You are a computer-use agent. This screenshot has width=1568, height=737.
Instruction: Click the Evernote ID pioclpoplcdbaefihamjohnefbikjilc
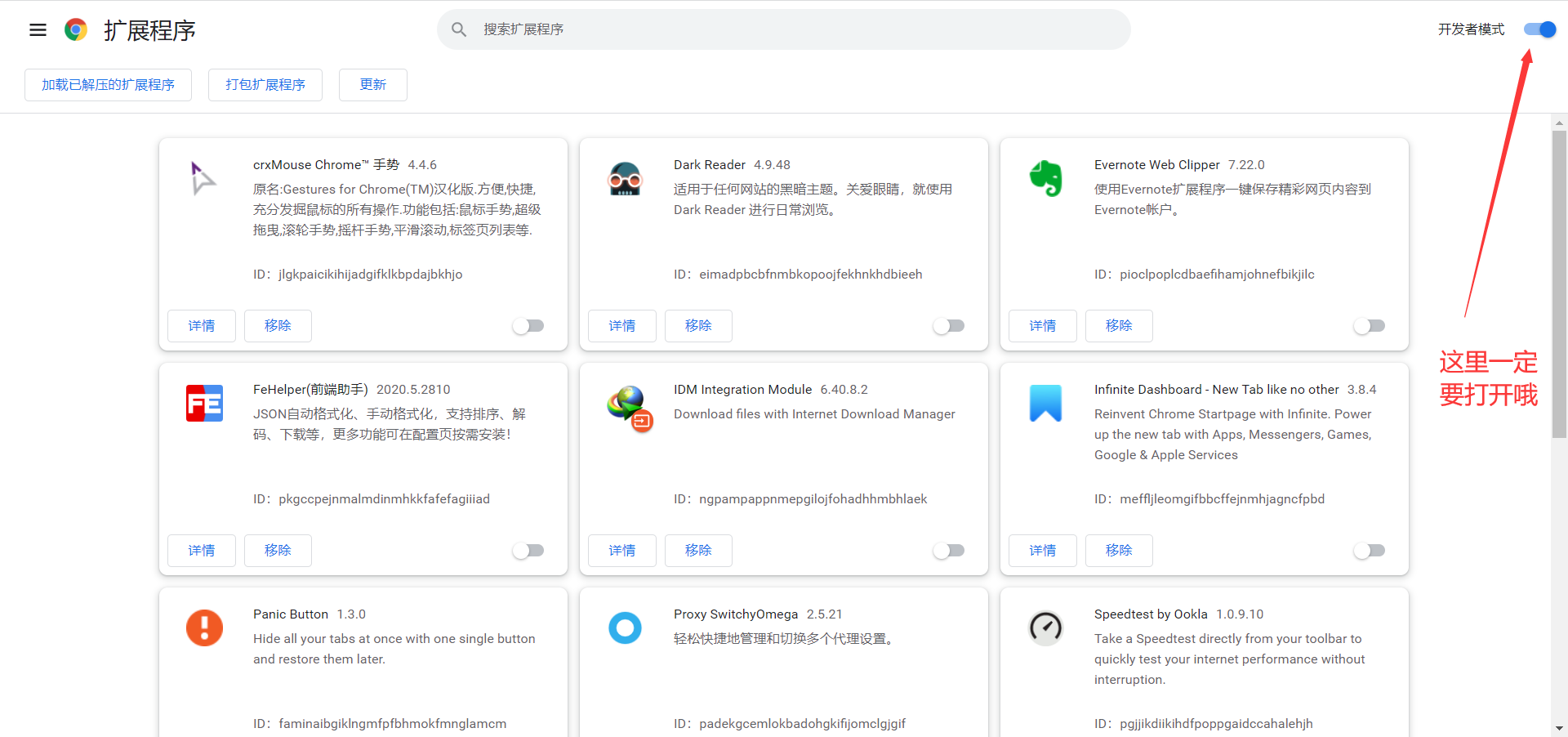click(1217, 275)
